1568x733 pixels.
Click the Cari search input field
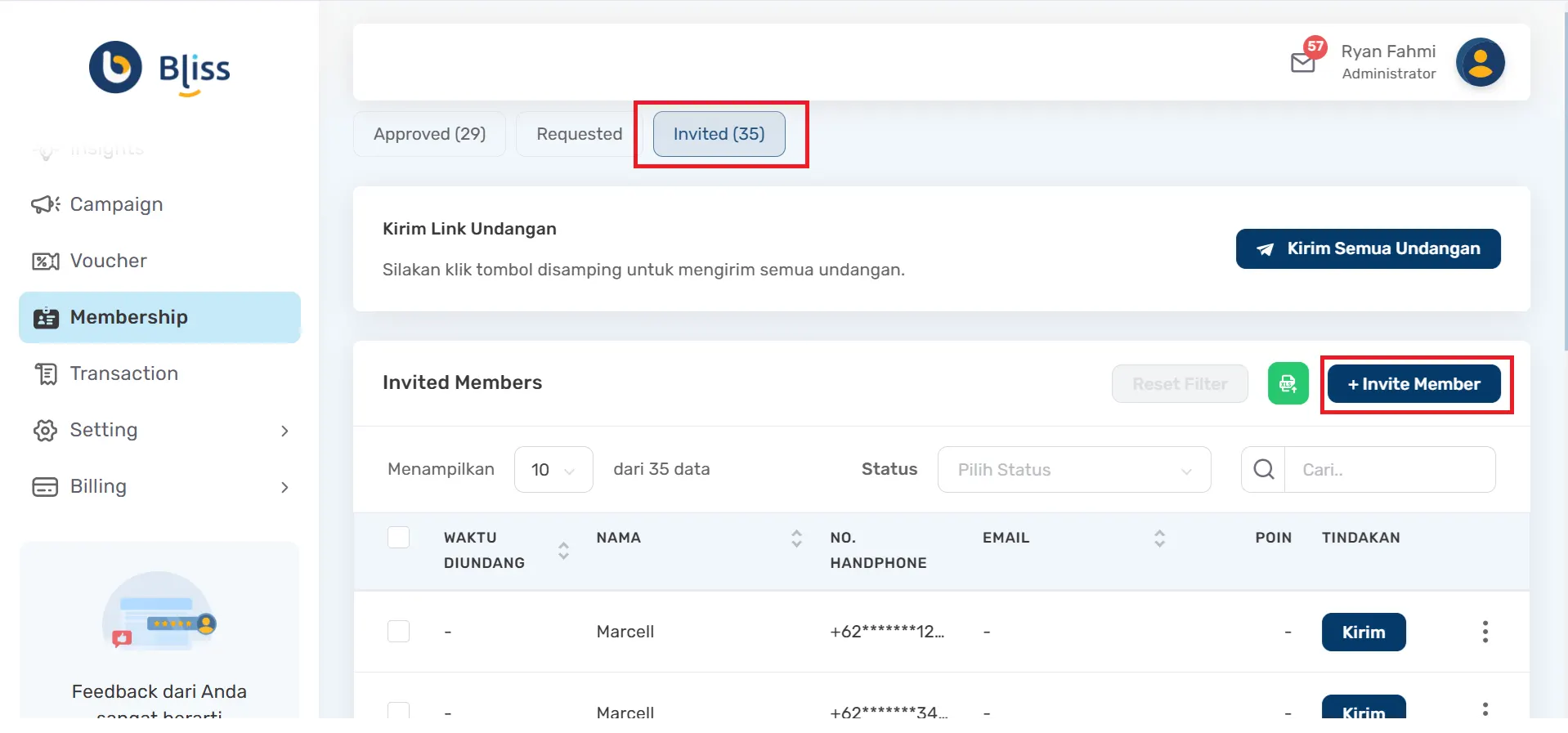[1390, 469]
